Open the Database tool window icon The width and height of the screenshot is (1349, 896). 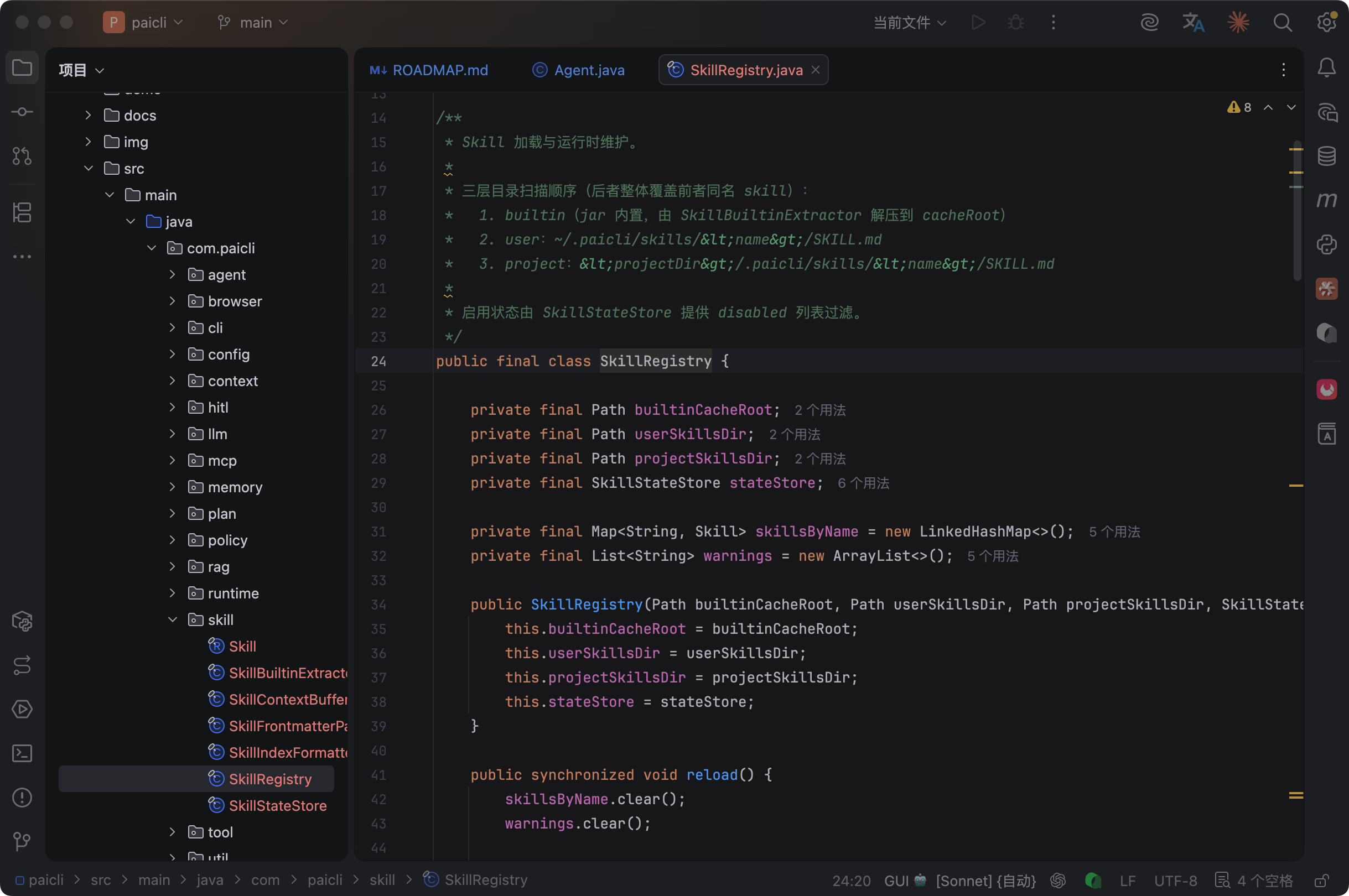(x=1327, y=155)
